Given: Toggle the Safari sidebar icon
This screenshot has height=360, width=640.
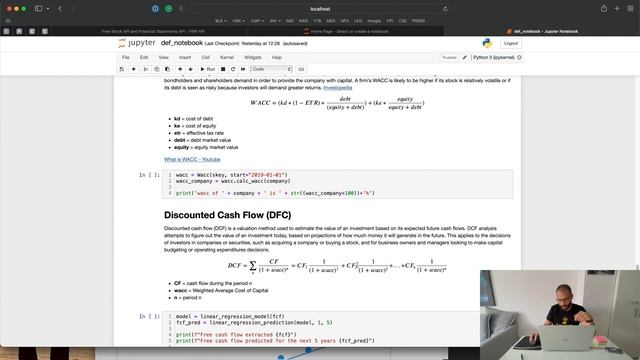Looking at the screenshot, I should click(x=38, y=9).
